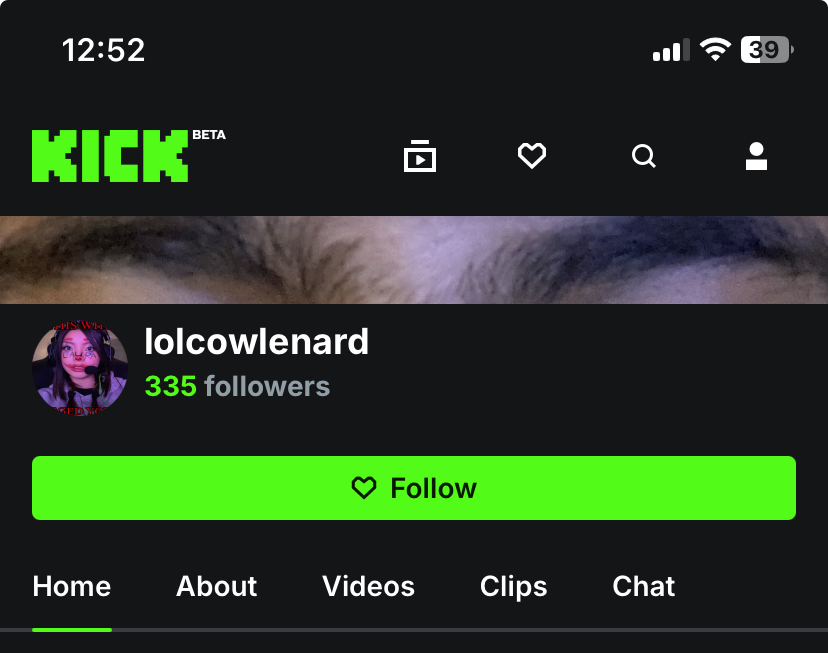Tap the heart icon inside Follow button
Image resolution: width=828 pixels, height=653 pixels.
coord(364,488)
